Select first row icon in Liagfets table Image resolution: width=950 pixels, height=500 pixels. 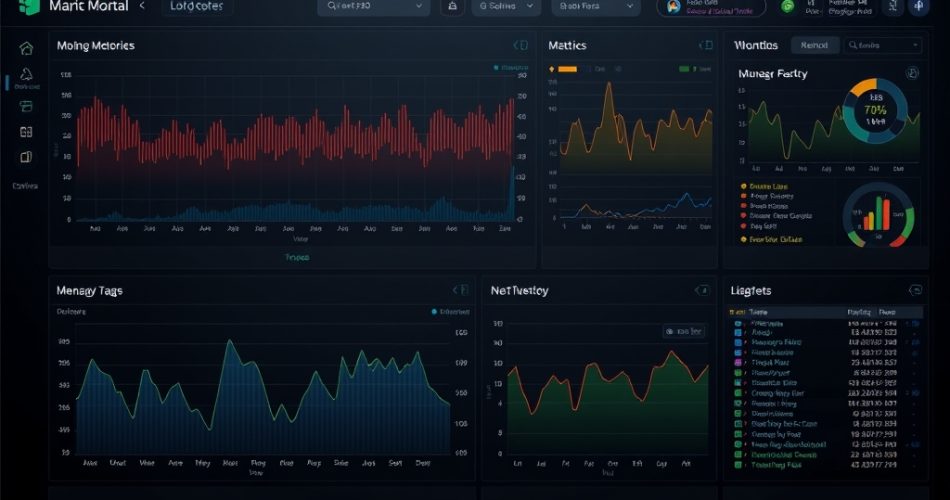[738, 324]
